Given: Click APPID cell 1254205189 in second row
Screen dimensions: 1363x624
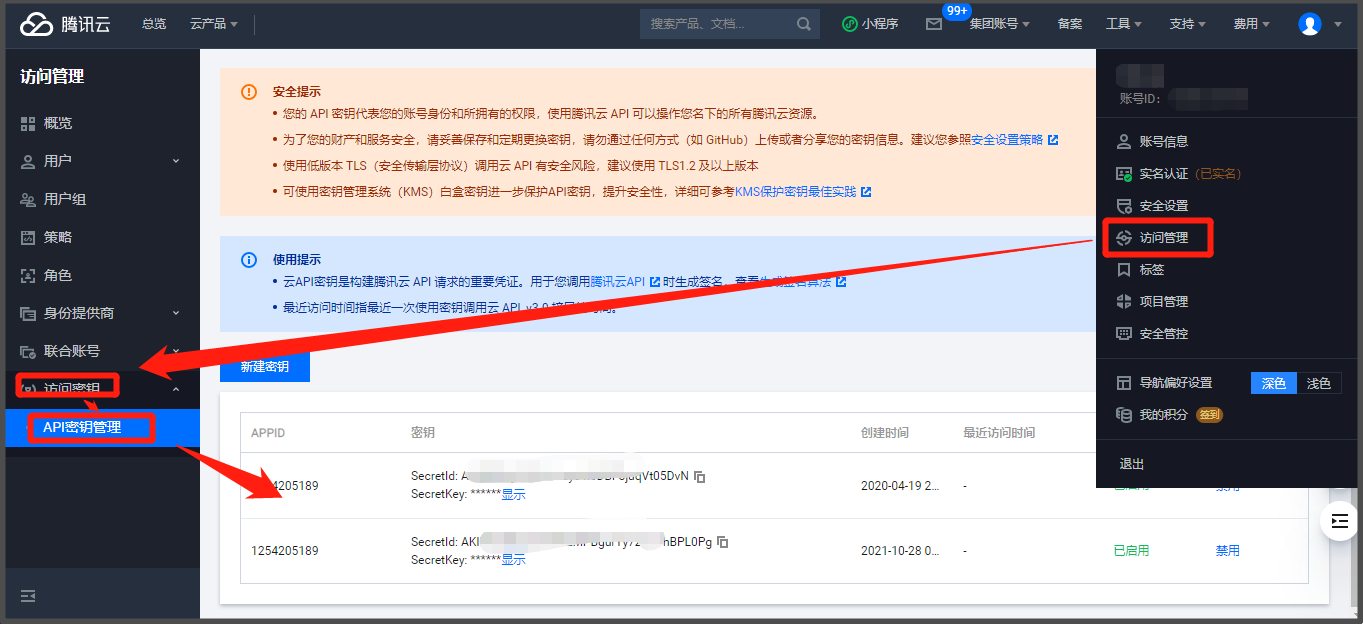Looking at the screenshot, I should (x=285, y=551).
